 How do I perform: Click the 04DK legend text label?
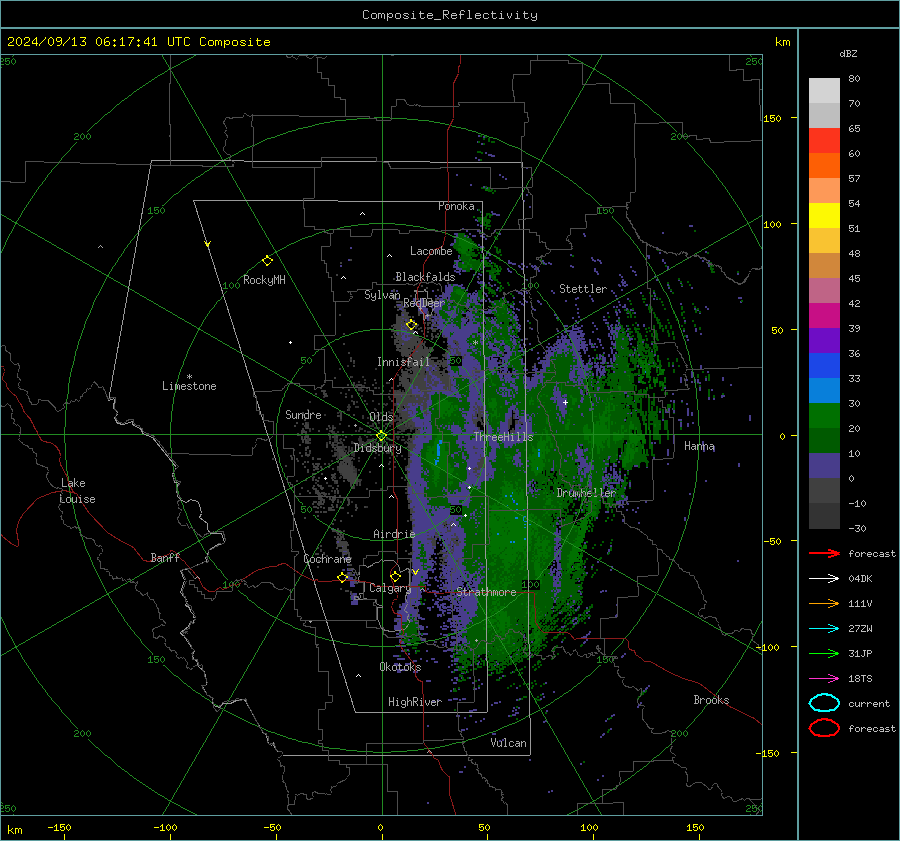[x=860, y=579]
